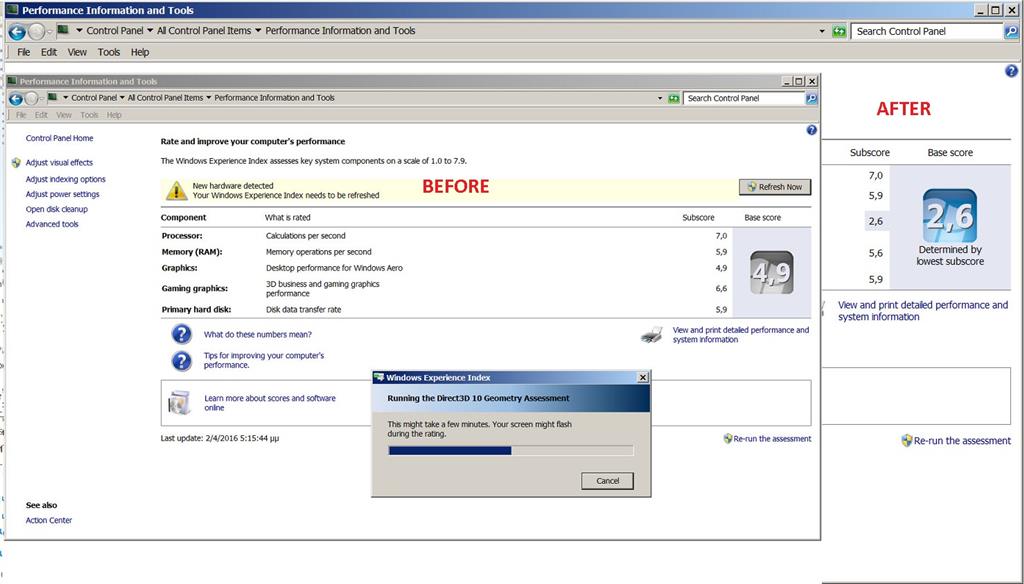Click the Refresh Now button
Screen dimensions: 1024x584
tap(775, 187)
